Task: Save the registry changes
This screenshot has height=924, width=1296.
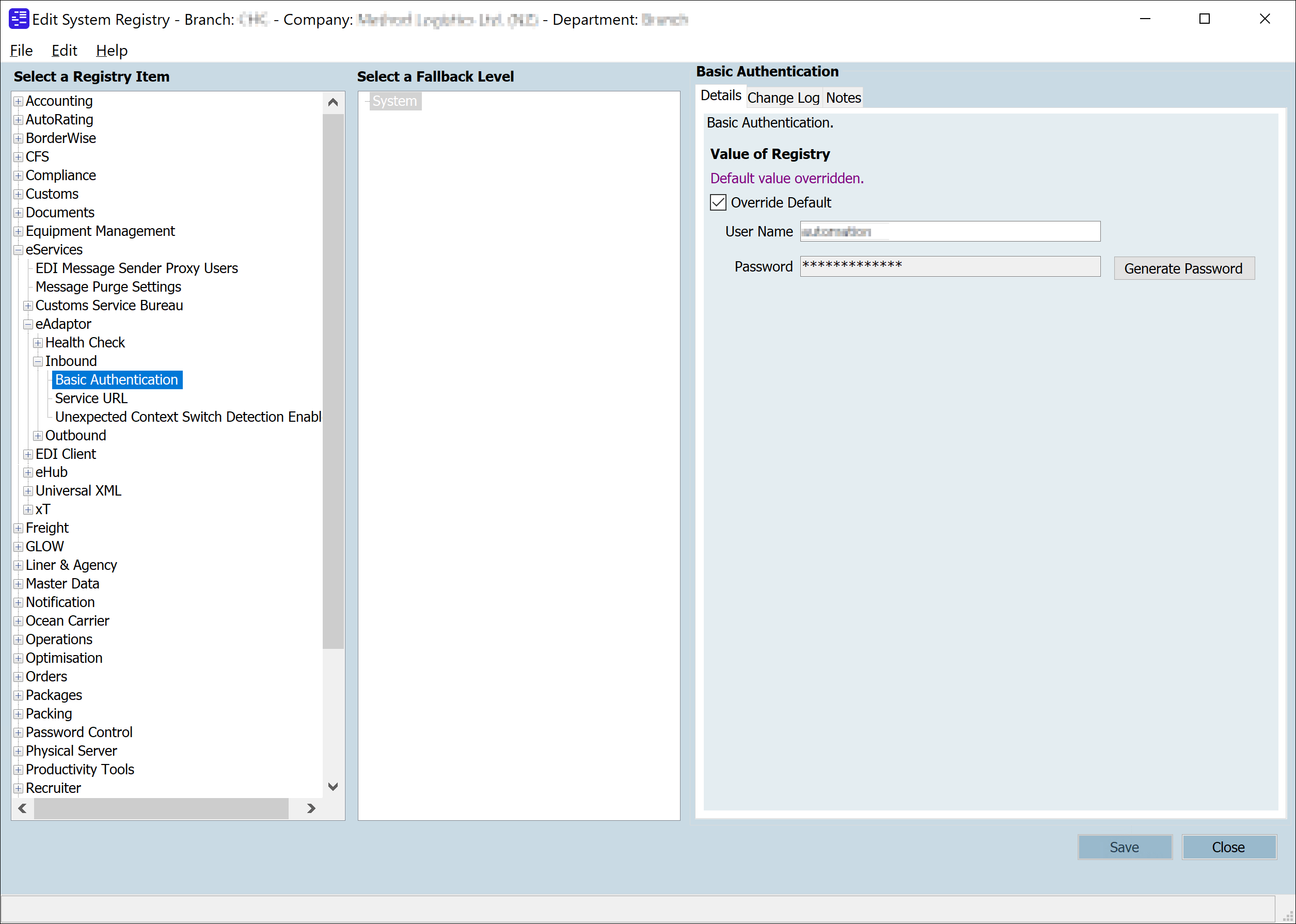Action: click(x=1124, y=847)
